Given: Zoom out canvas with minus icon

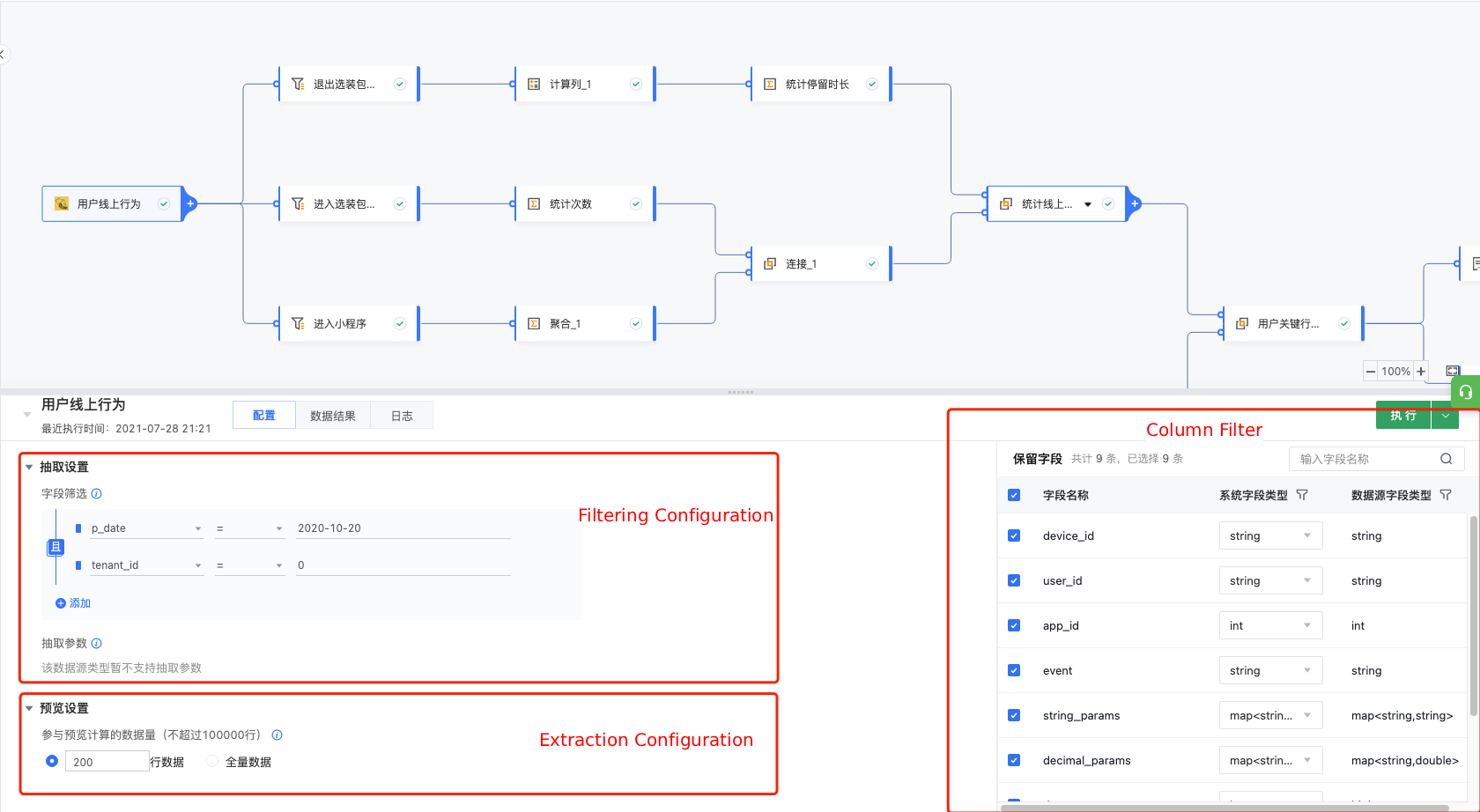Looking at the screenshot, I should pyautogui.click(x=1371, y=371).
